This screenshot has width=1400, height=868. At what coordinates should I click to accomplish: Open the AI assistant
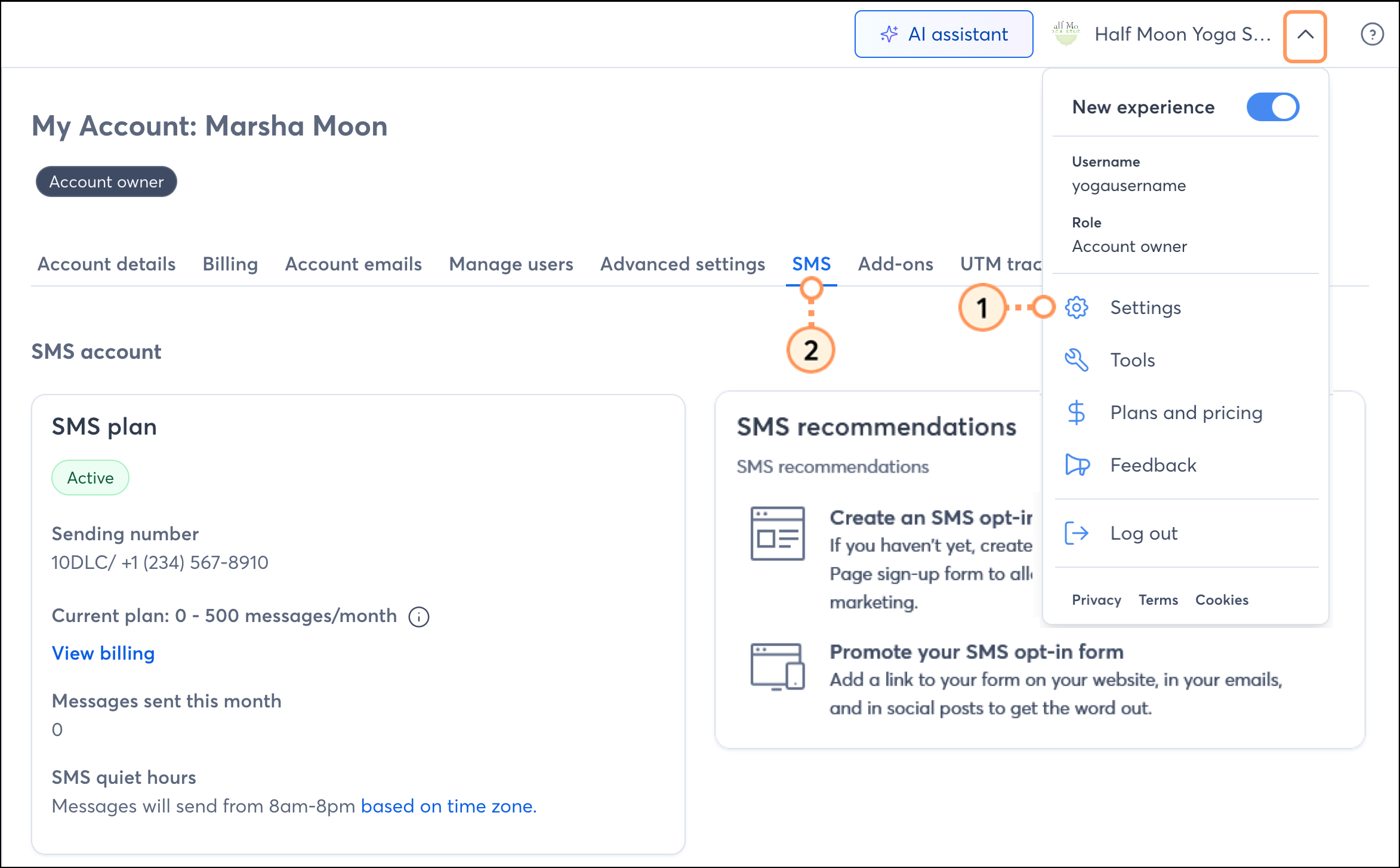coord(943,35)
